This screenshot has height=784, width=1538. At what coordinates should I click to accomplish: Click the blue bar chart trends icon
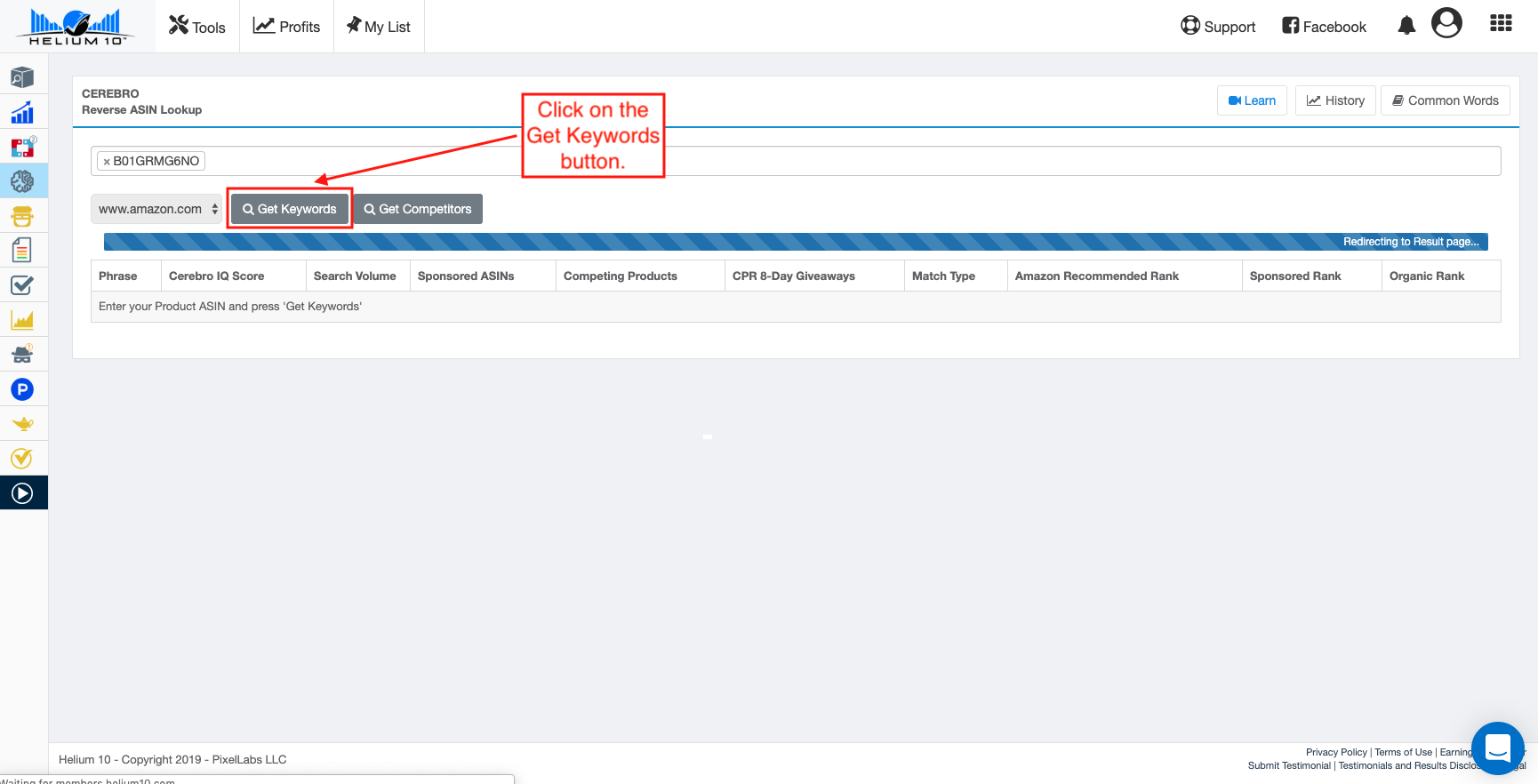point(22,112)
